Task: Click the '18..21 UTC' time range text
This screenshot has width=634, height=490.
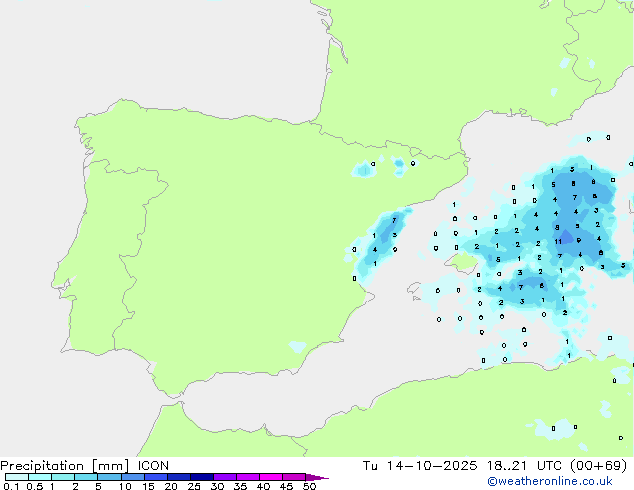Action: tap(524, 466)
